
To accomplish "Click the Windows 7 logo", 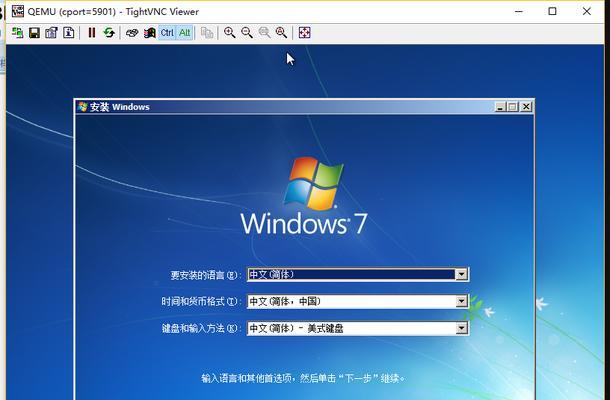I will point(304,196).
